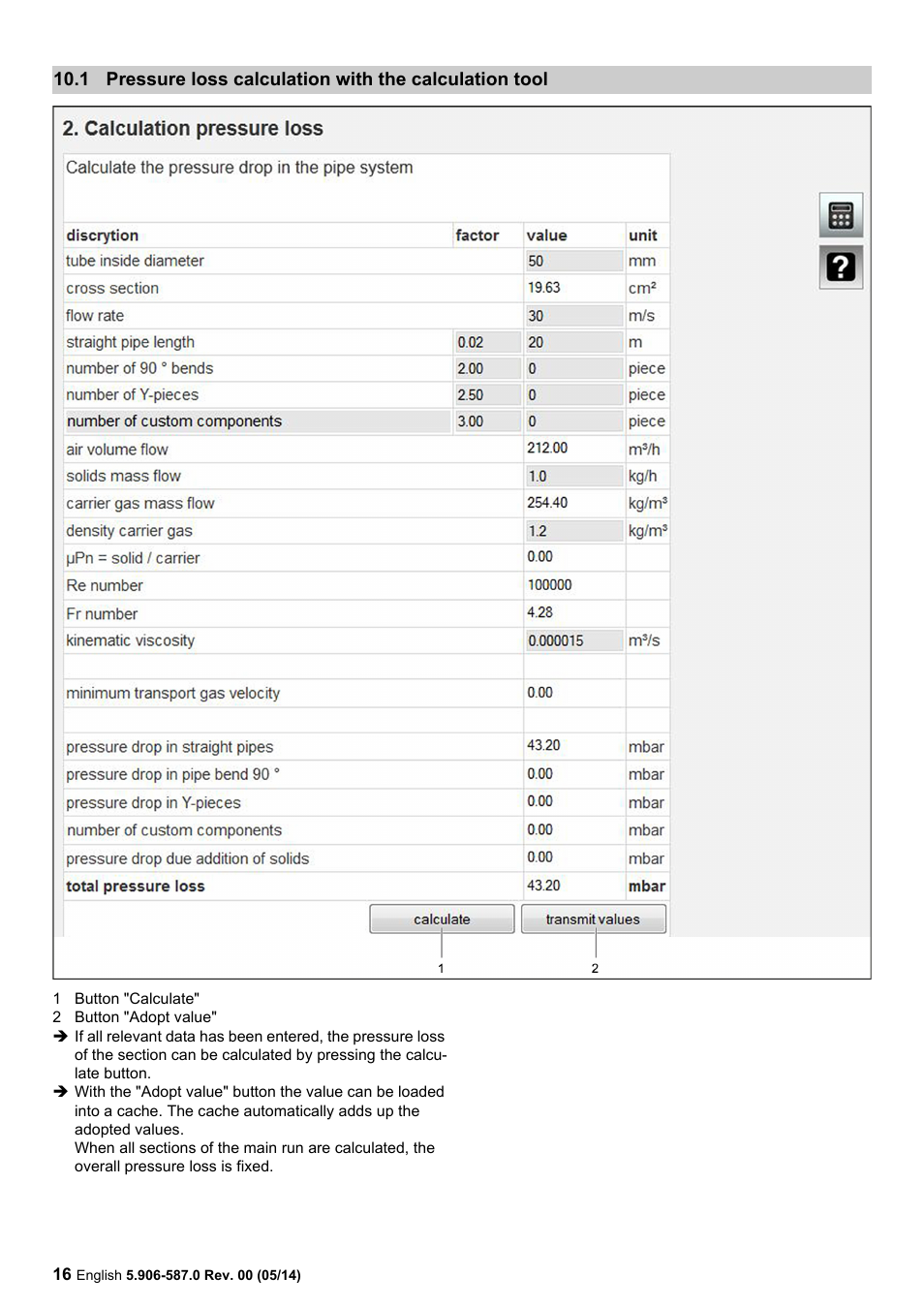Edit the tube inside diameter value field
Viewport: 924px width, 1308px height.
pyautogui.click(x=573, y=261)
